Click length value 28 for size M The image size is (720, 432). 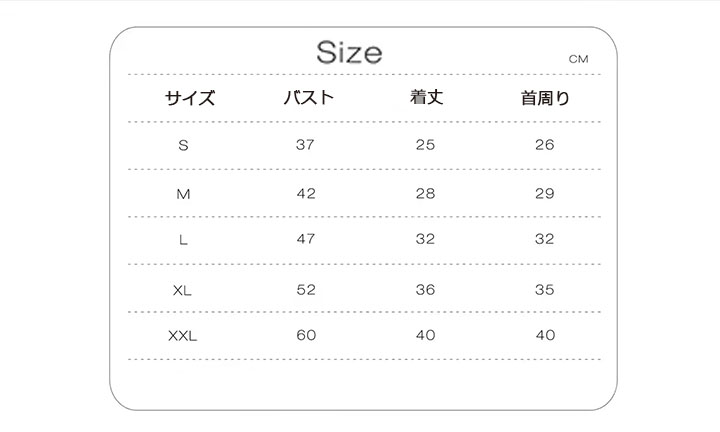pos(426,193)
